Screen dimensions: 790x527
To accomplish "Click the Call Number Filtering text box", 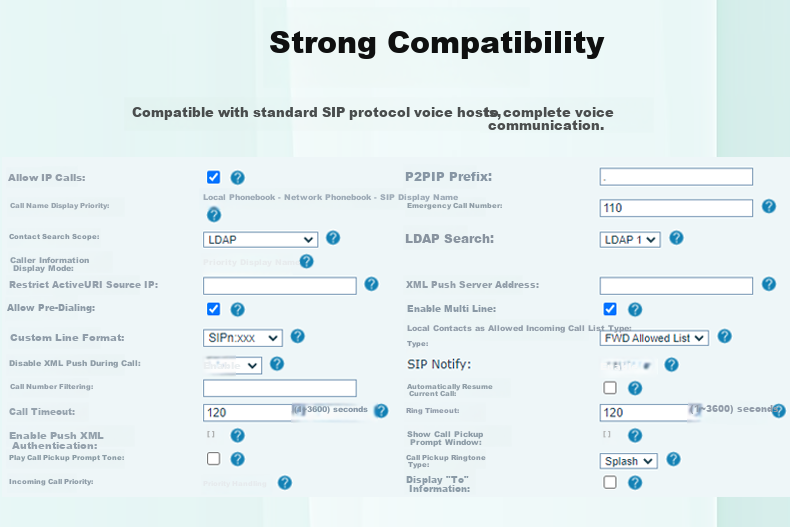I will [280, 388].
